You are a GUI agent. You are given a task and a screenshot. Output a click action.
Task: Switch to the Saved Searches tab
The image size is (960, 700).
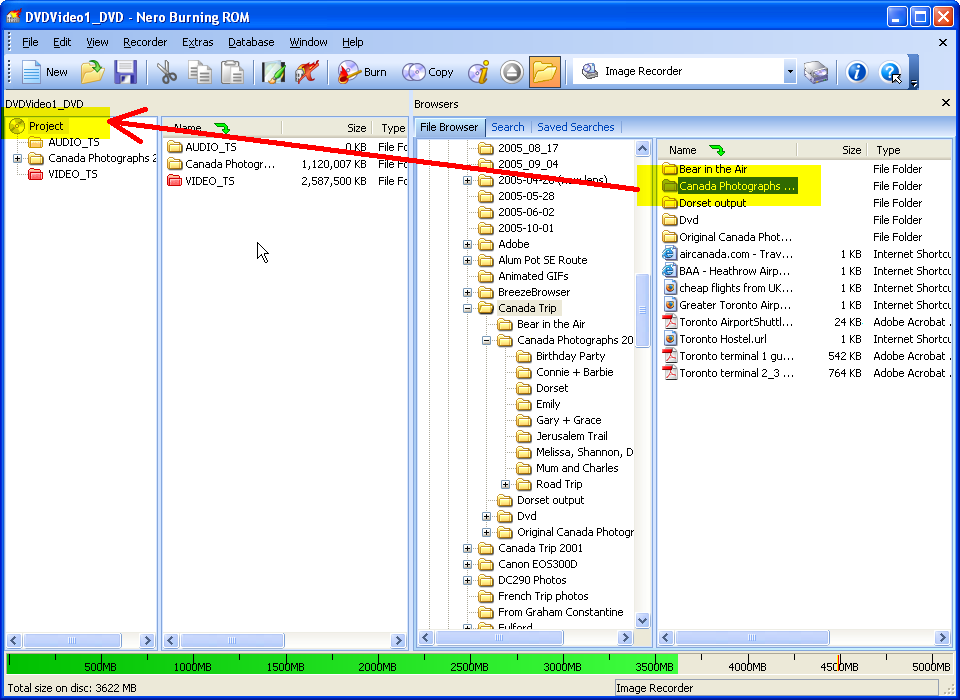coord(575,127)
